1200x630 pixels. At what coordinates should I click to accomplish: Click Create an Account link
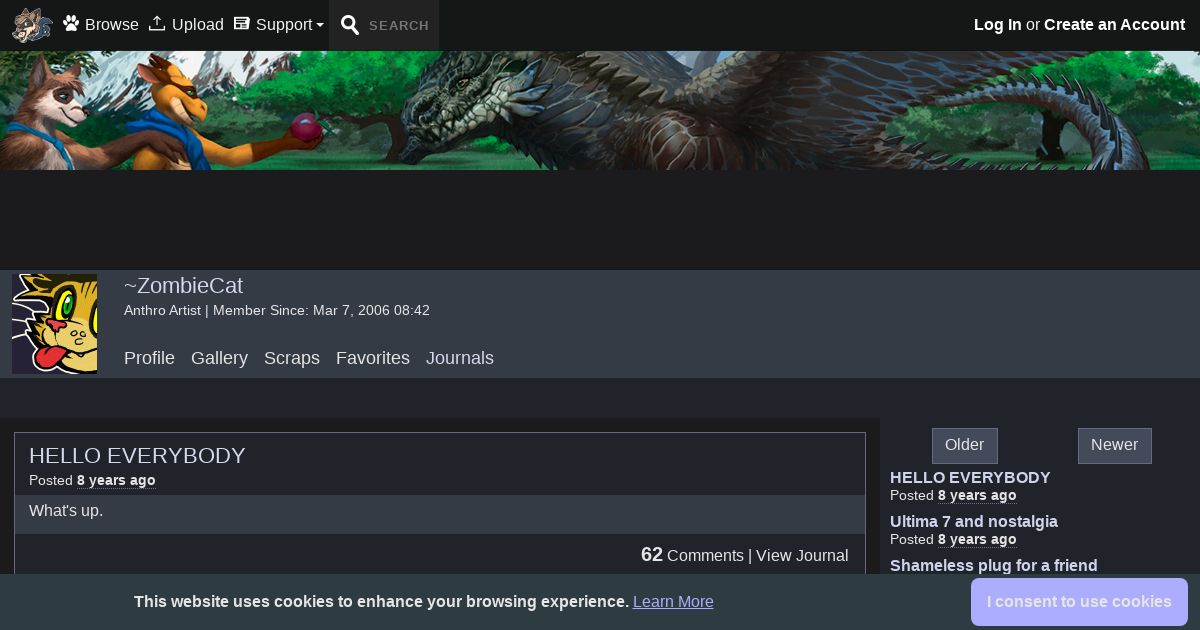[1114, 25]
